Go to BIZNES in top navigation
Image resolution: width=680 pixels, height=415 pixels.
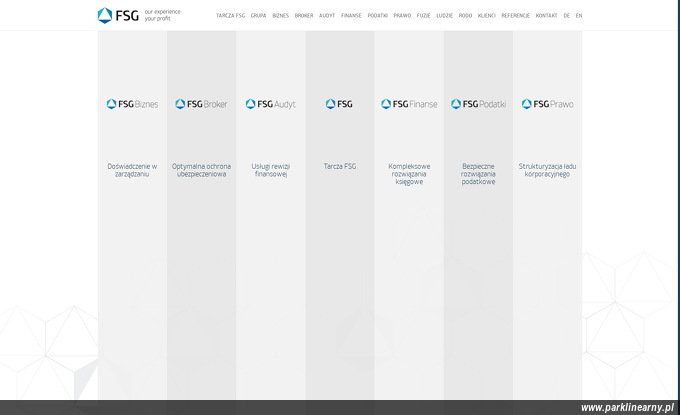pyautogui.click(x=281, y=16)
